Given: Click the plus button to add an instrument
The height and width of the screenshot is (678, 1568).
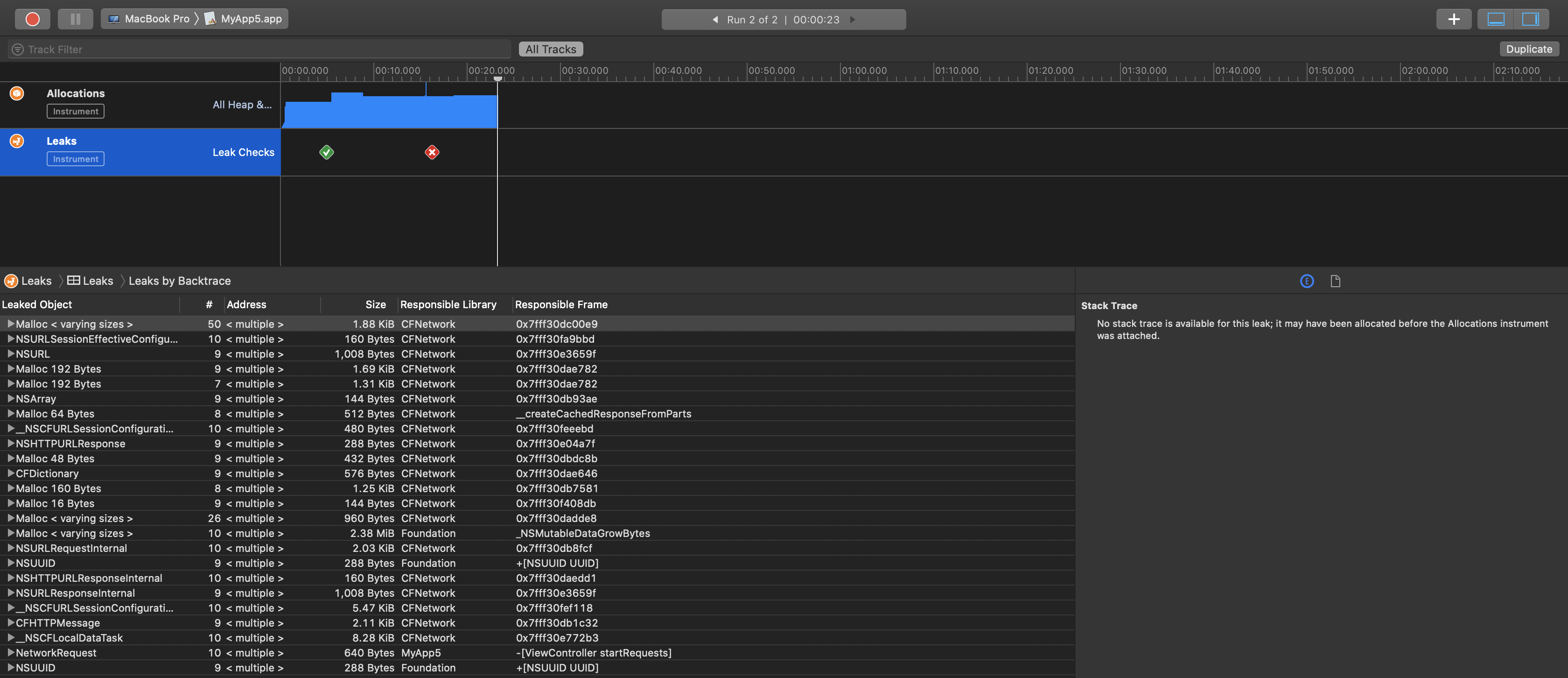Looking at the screenshot, I should pyautogui.click(x=1454, y=19).
